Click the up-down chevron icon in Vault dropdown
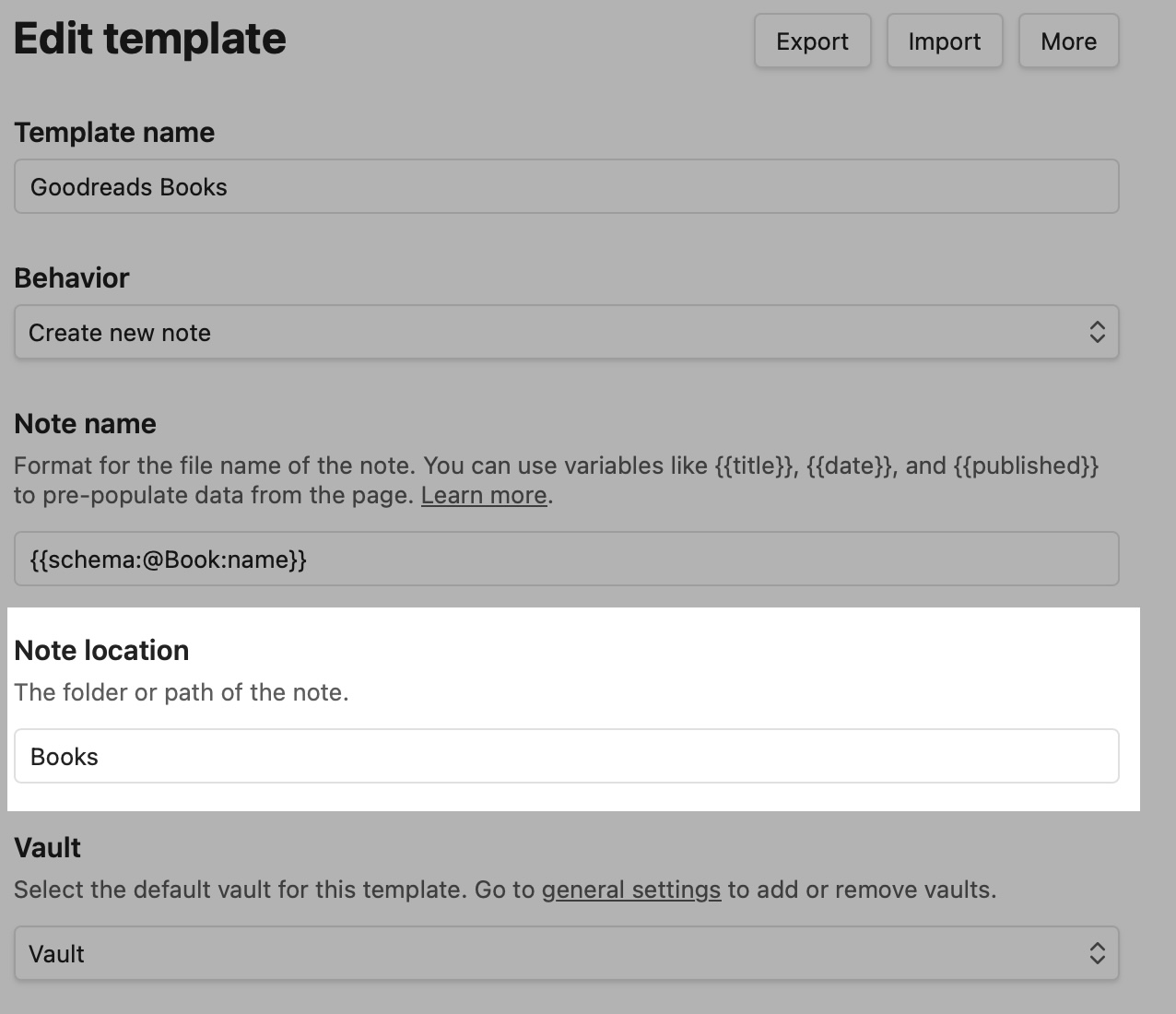The height and width of the screenshot is (1014, 1176). [x=1097, y=954]
